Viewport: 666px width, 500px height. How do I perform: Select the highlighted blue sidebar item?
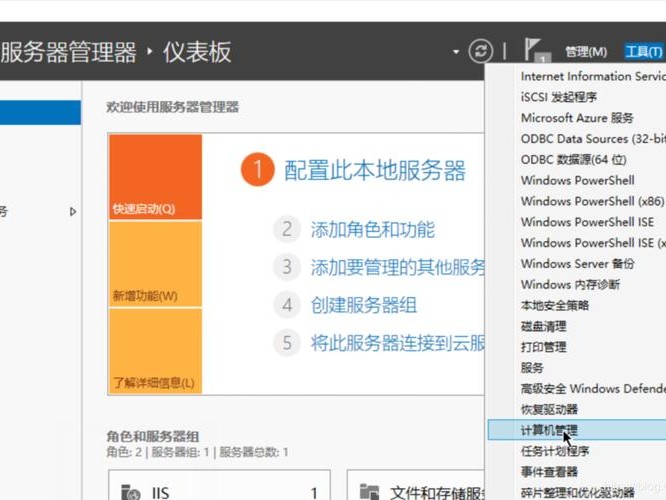[x=40, y=113]
